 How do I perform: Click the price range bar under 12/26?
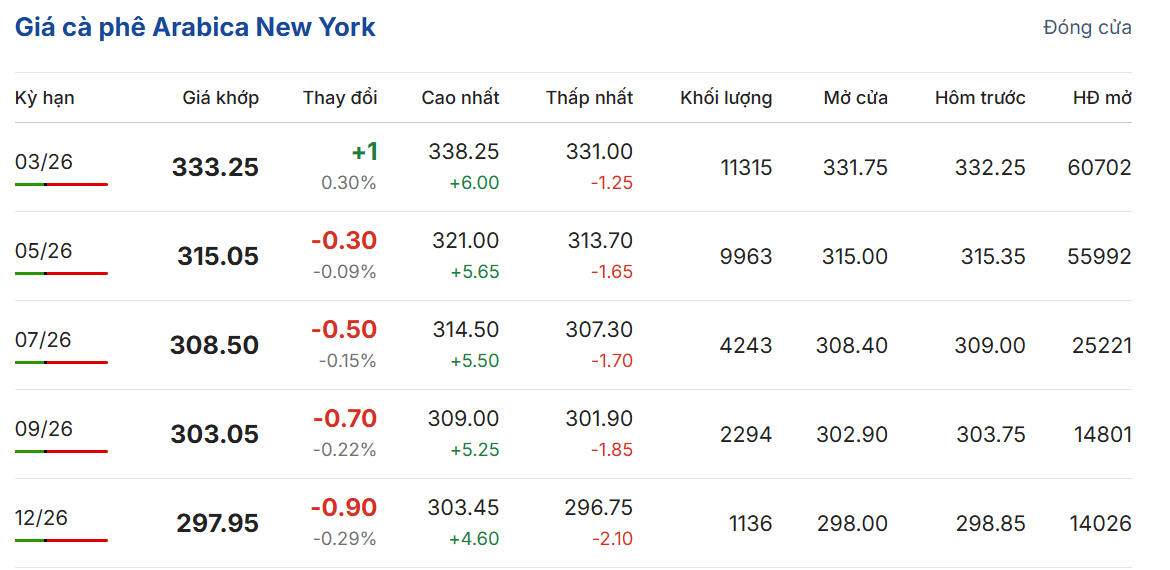click(61, 540)
